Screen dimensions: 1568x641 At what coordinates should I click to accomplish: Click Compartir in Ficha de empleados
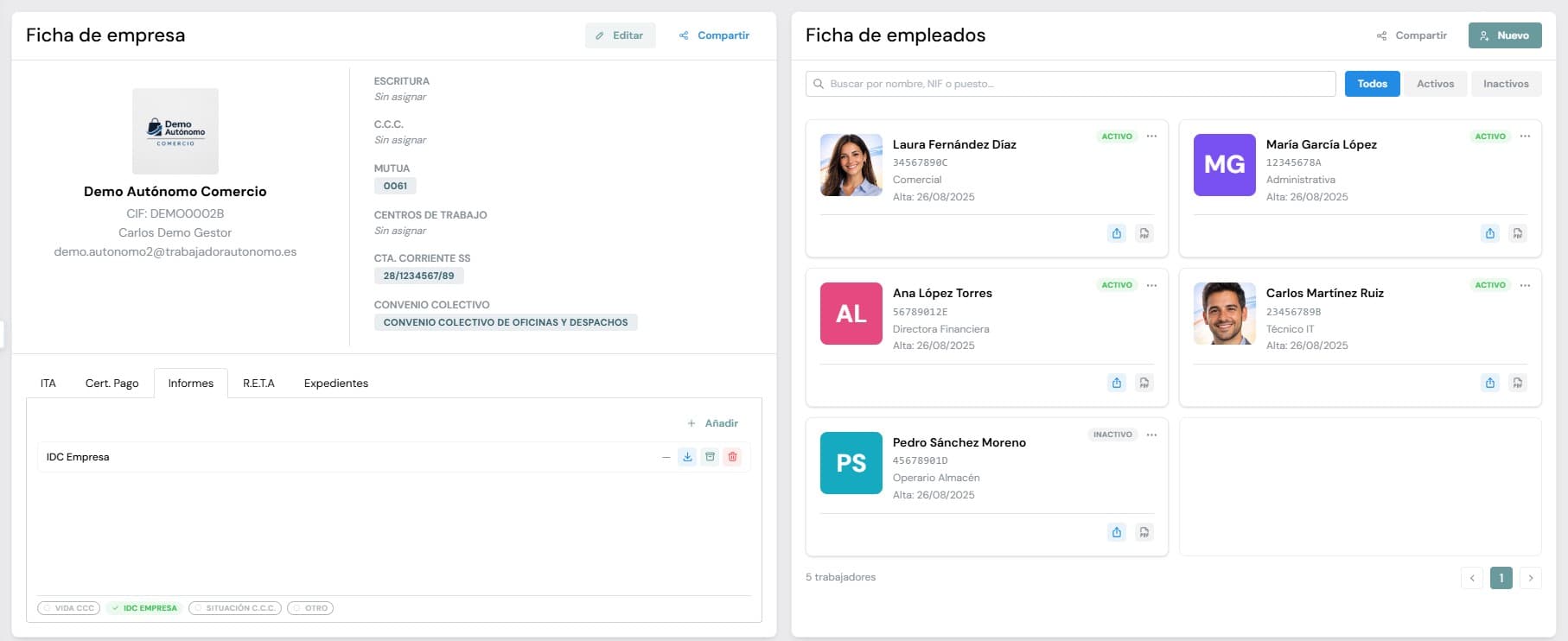pyautogui.click(x=1412, y=35)
